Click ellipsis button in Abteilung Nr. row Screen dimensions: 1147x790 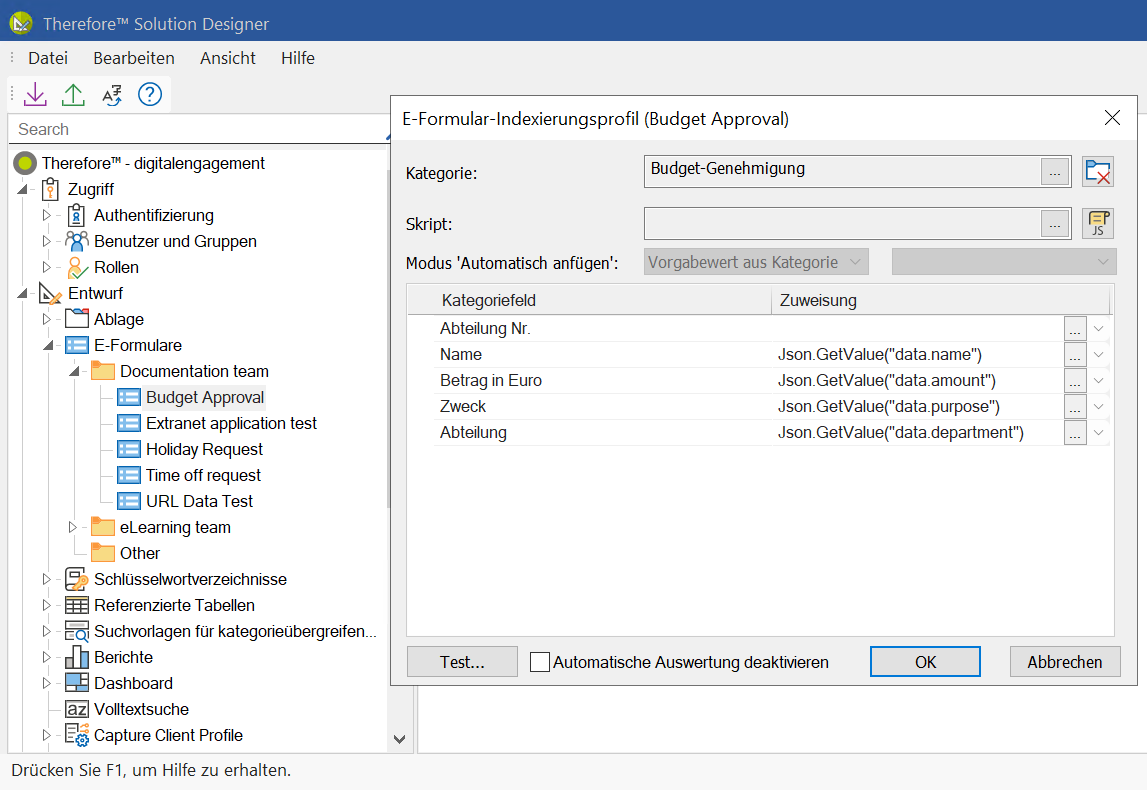pos(1075,329)
